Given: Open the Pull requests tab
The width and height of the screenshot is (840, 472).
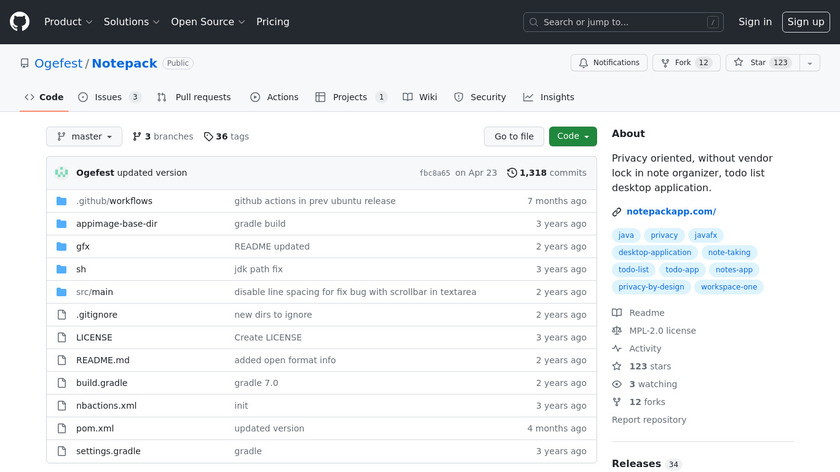Looking at the screenshot, I should tap(194, 97).
